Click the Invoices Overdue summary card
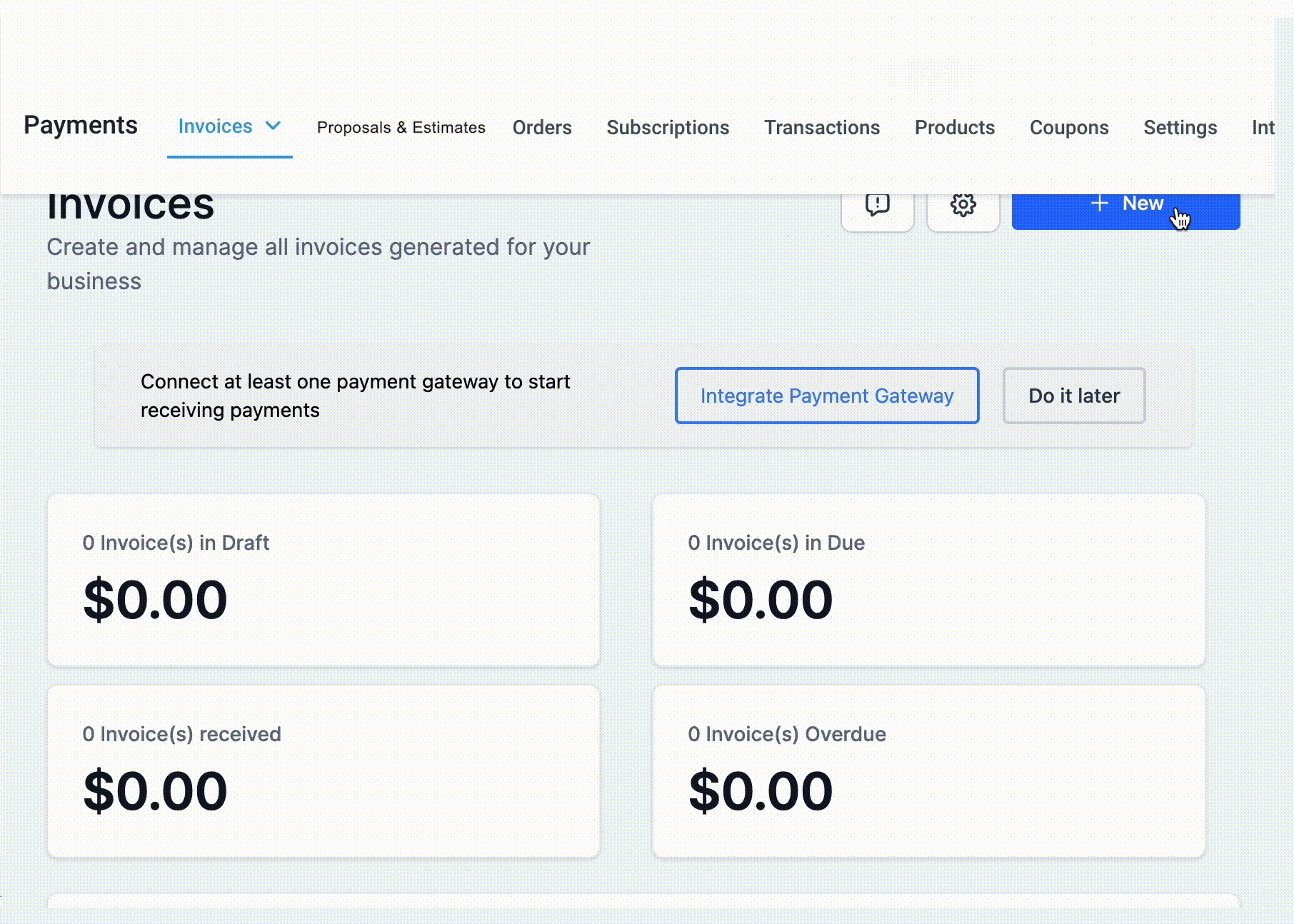This screenshot has height=924, width=1294. tap(928, 771)
